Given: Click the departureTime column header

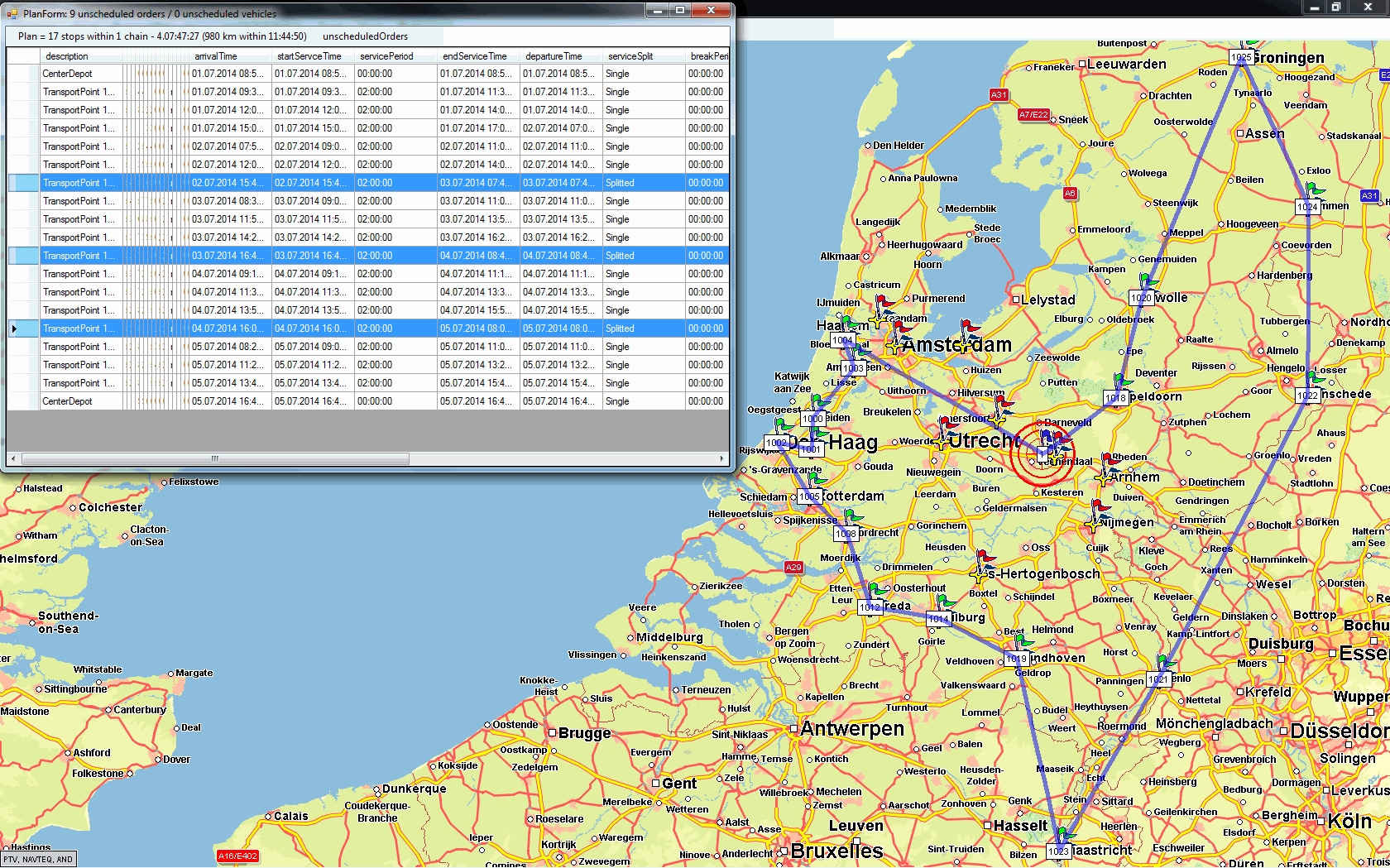Looking at the screenshot, I should point(554,56).
